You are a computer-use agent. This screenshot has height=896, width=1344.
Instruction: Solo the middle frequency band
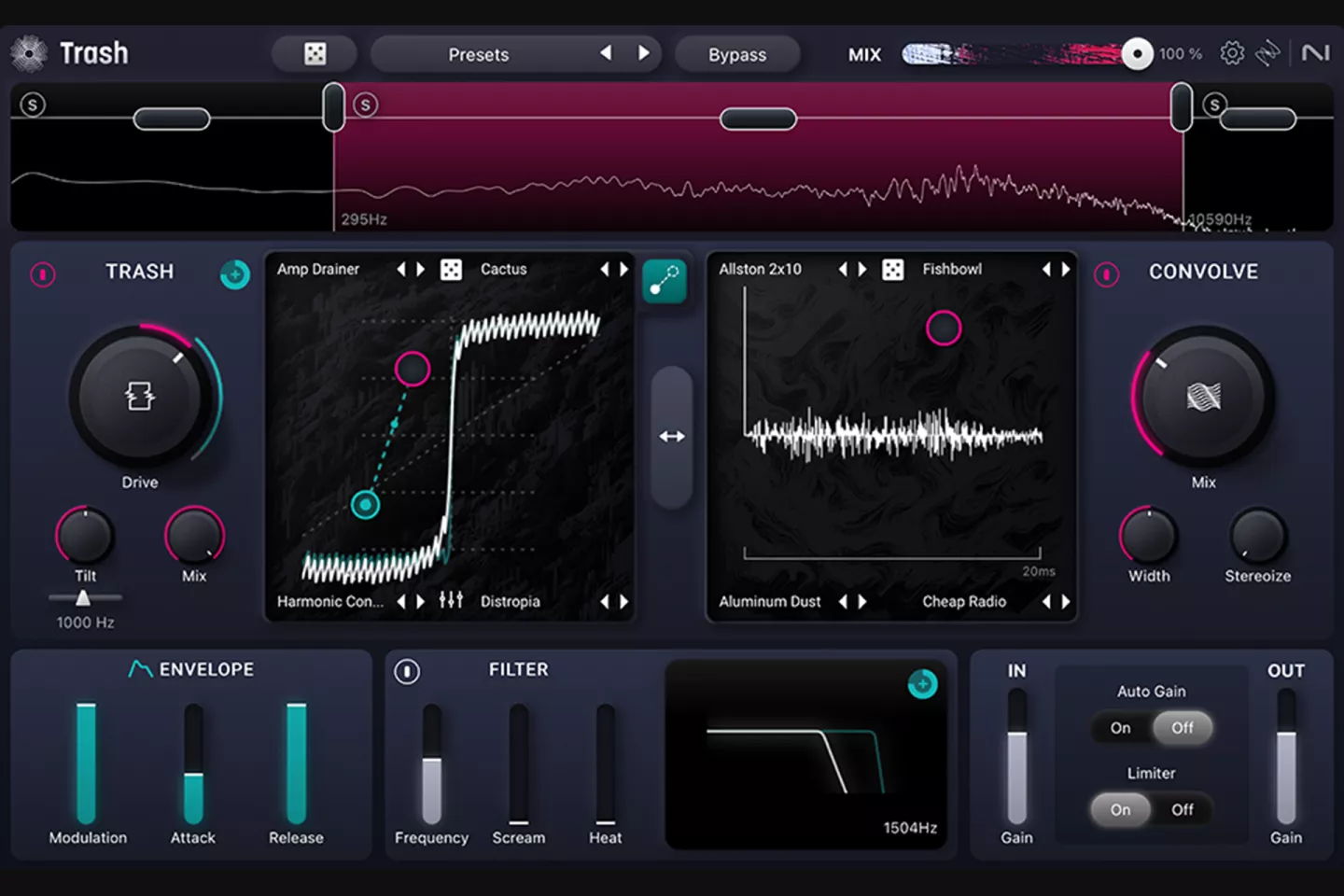(x=366, y=105)
